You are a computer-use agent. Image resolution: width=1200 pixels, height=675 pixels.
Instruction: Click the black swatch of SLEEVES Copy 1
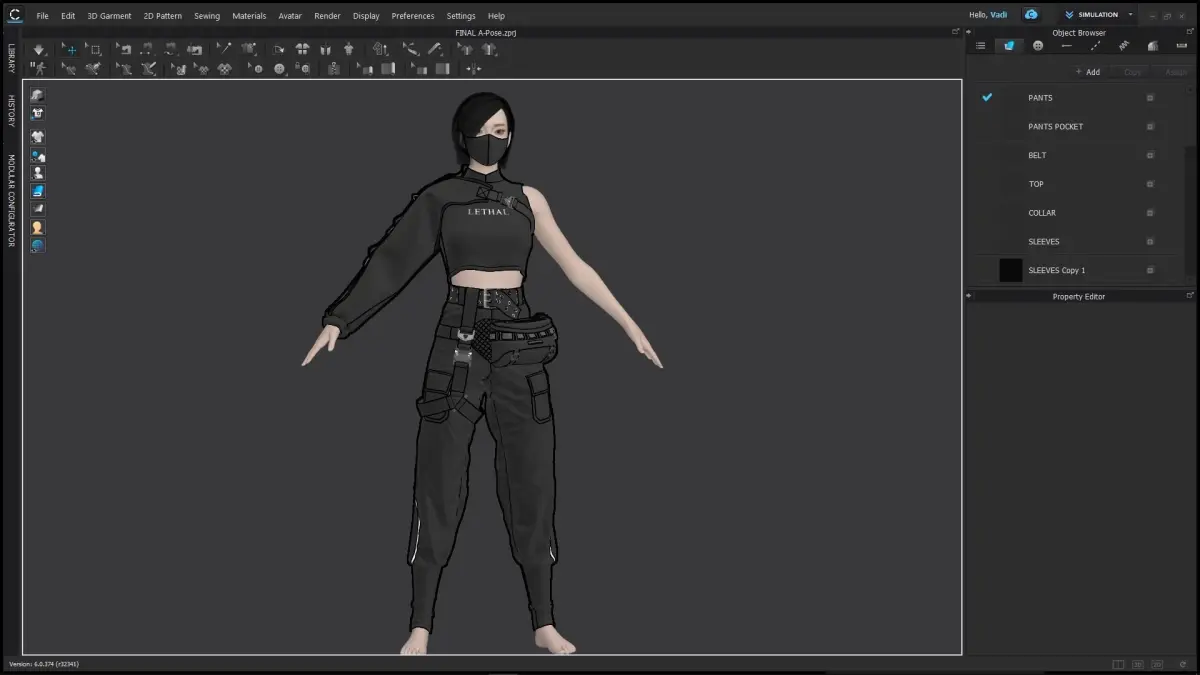pyautogui.click(x=1011, y=270)
